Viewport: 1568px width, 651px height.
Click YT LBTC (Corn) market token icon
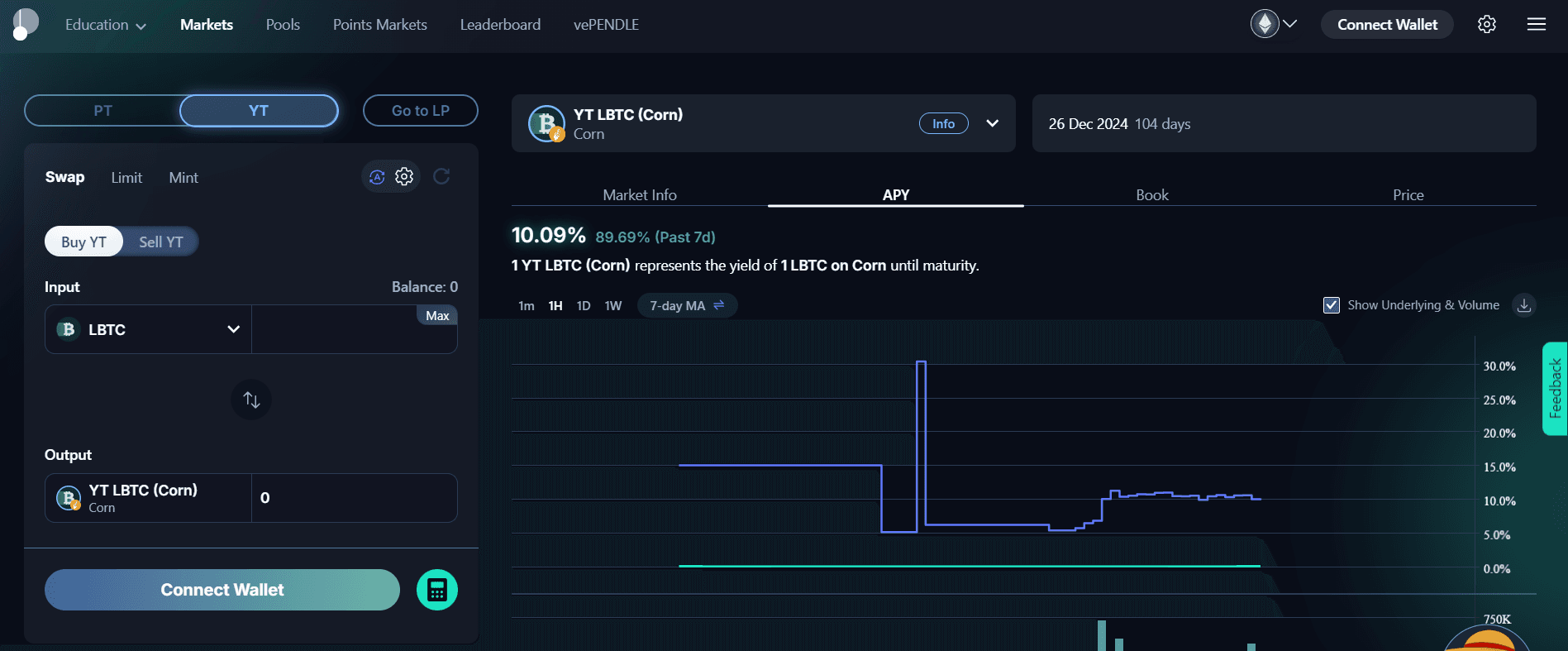click(546, 124)
